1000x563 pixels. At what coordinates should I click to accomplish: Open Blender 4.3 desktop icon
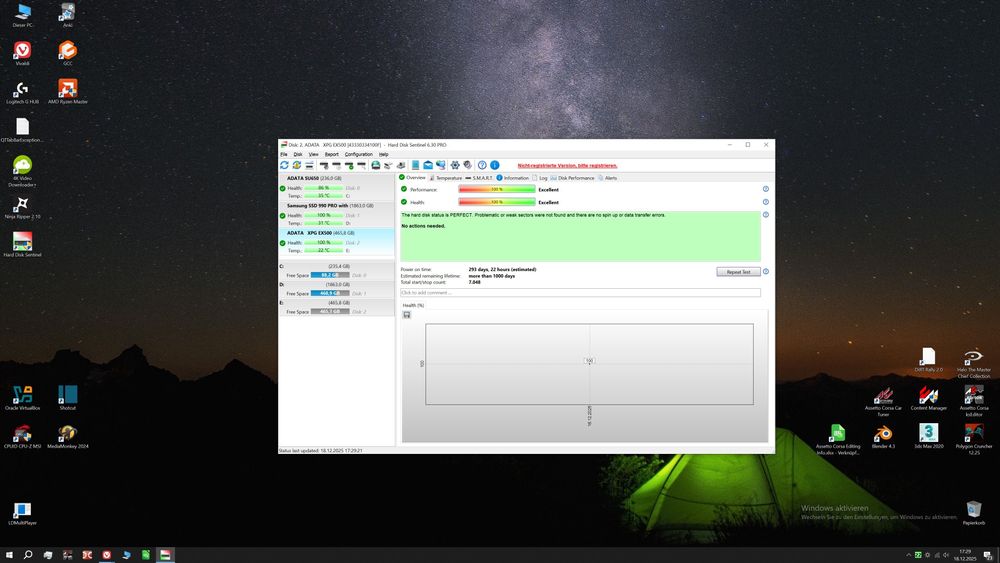[883, 436]
